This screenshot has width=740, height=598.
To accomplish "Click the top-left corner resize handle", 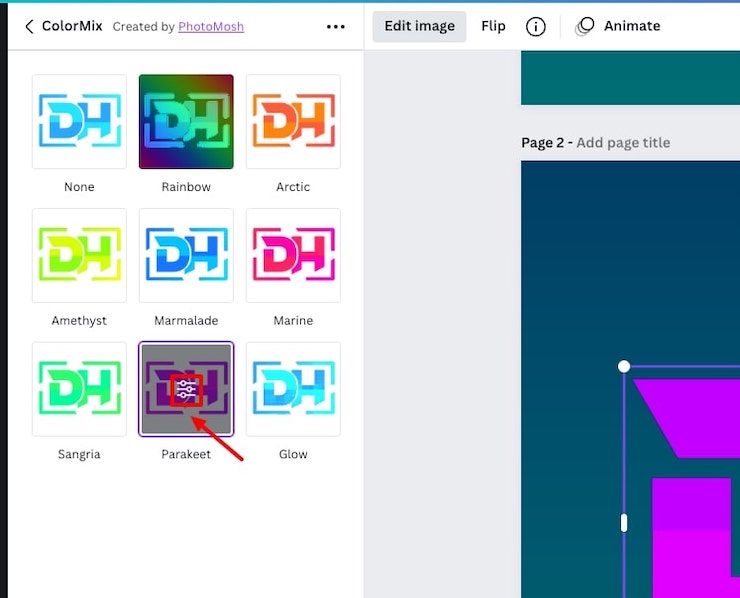I will click(624, 367).
